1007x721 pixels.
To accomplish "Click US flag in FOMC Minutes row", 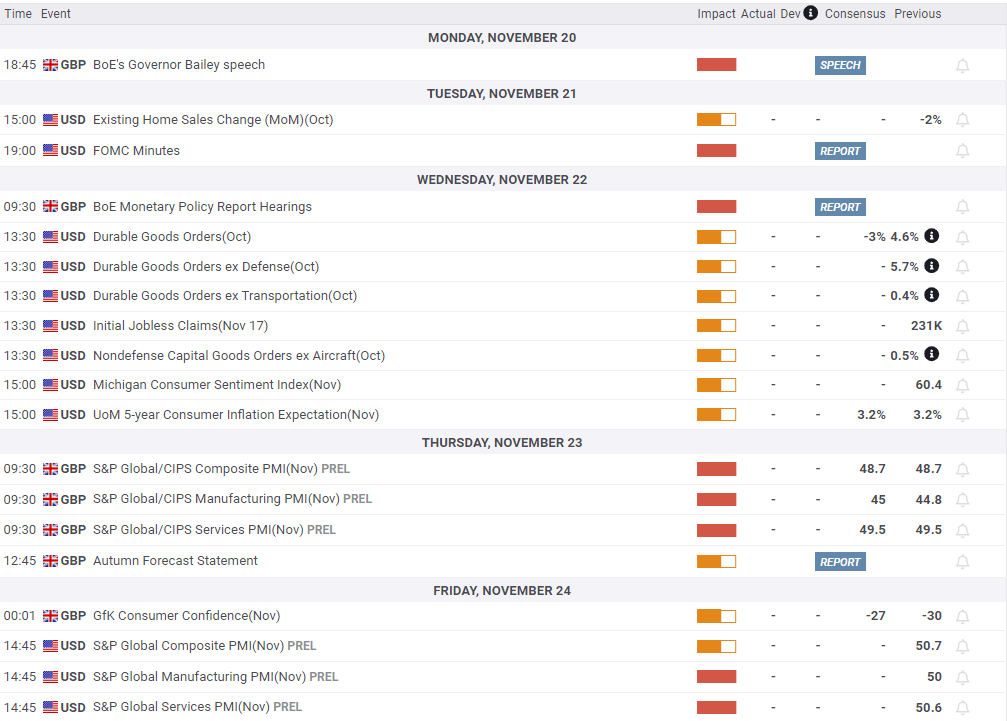I will tap(50, 151).
